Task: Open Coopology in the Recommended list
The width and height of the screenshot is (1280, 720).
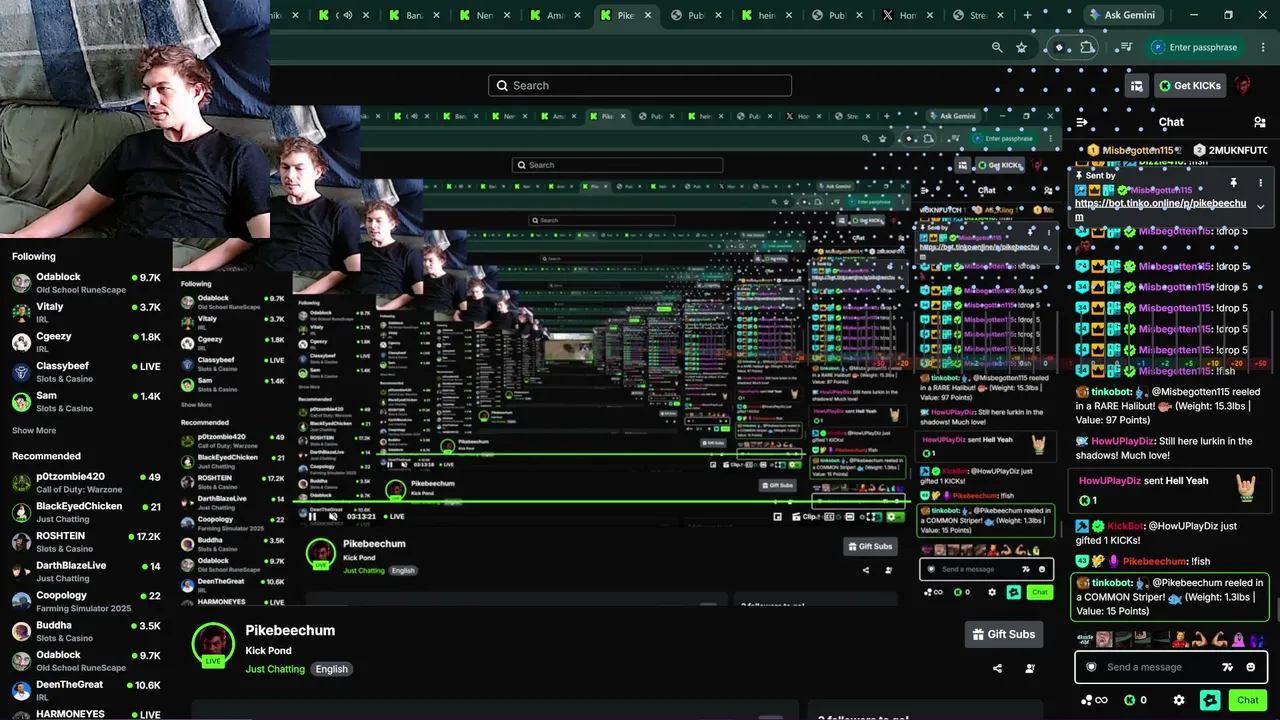Action: (86, 602)
